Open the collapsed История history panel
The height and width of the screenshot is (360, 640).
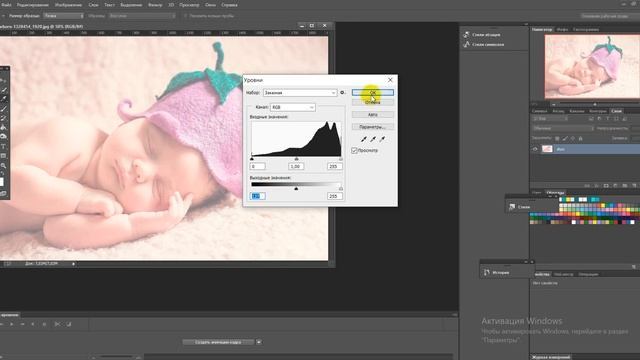pos(500,272)
